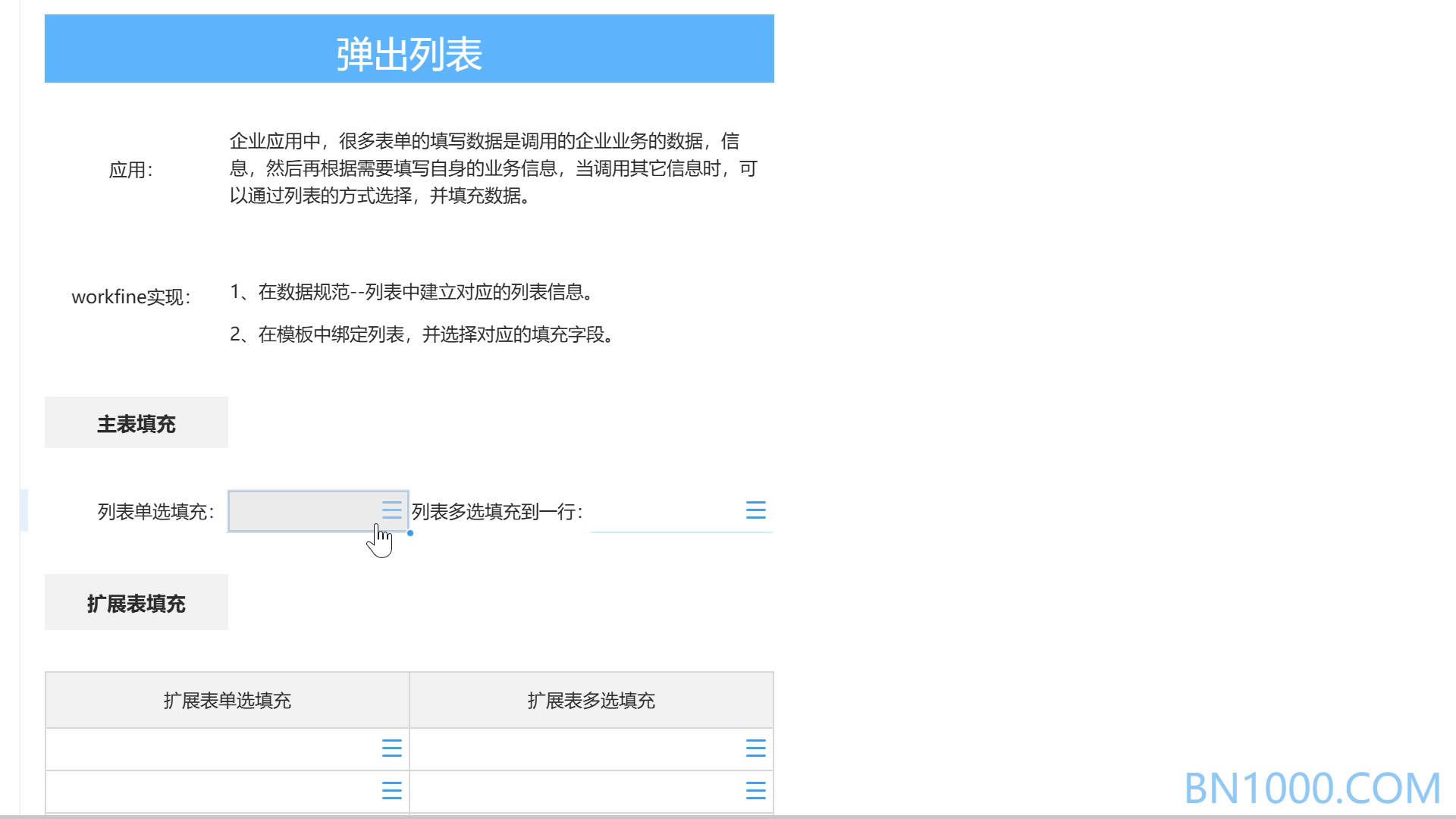Select second row cell in 扩展表多选填充 column
1456x819 pixels.
[591, 792]
